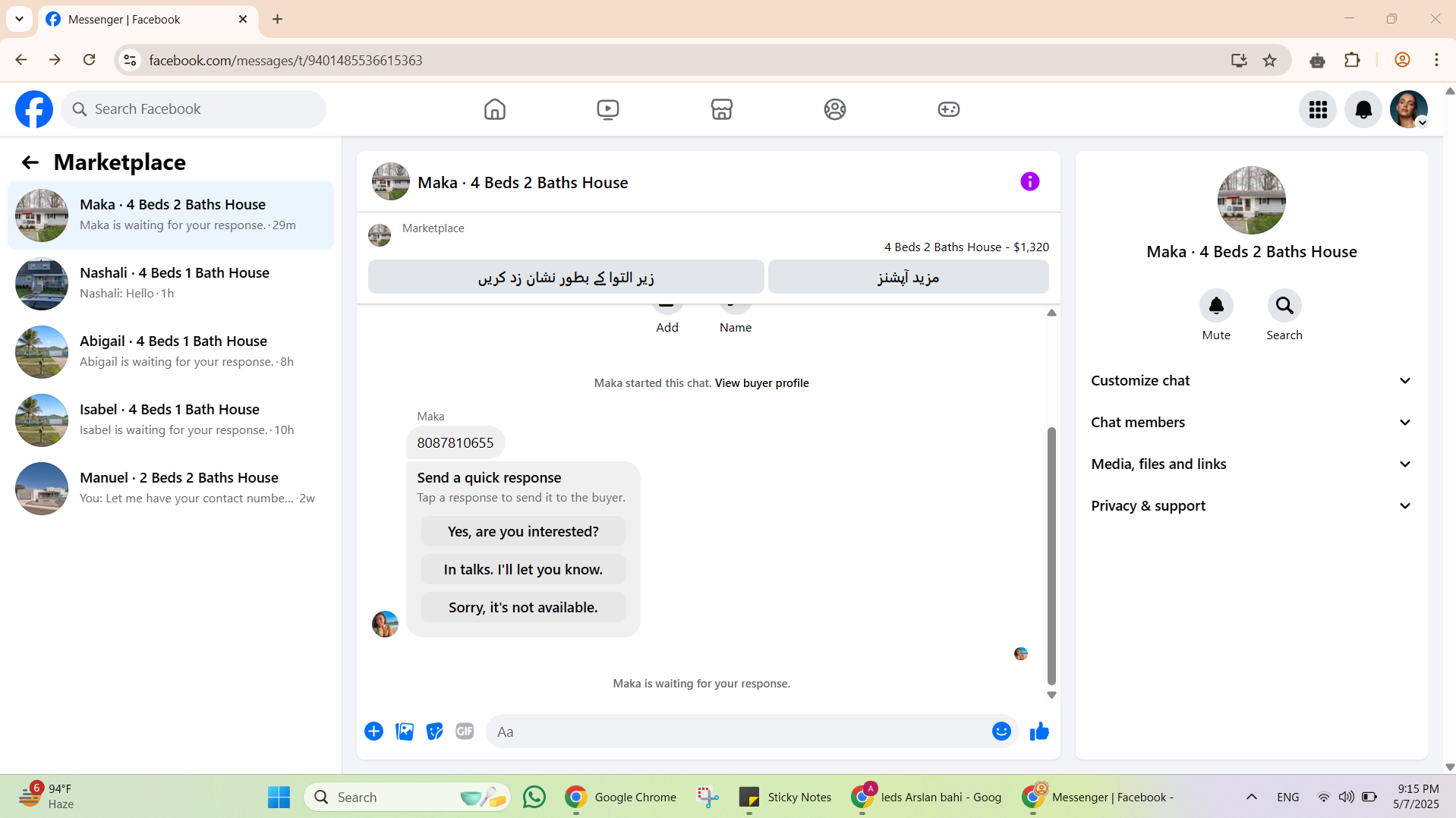Click View buyer profile link
1456x818 pixels.
pyautogui.click(x=761, y=383)
